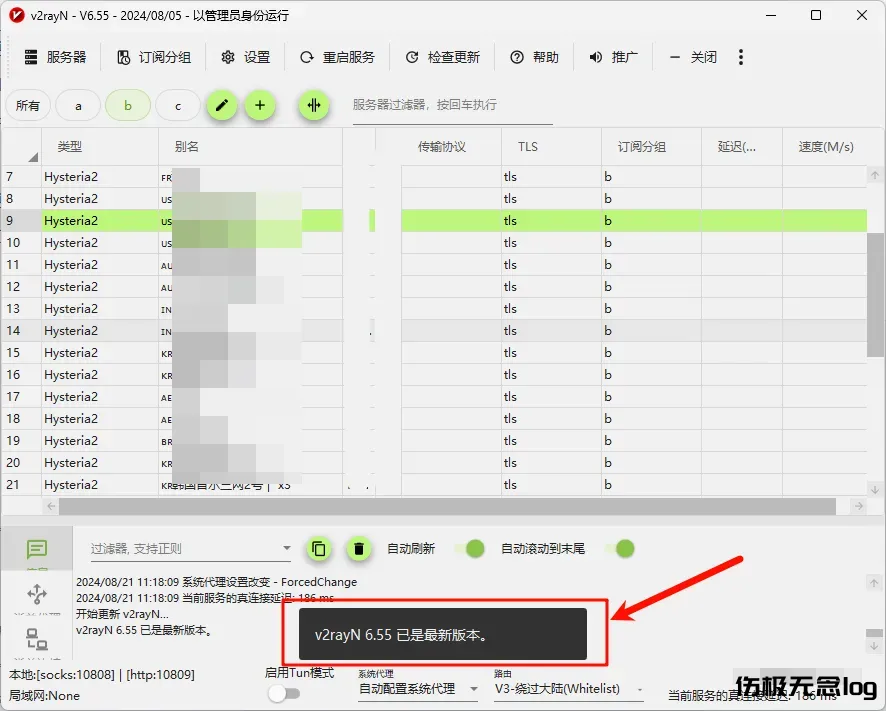Click left arrow of horizontal scrollbar
Screen dimensions: 886x711
pyautogui.click(x=51, y=506)
